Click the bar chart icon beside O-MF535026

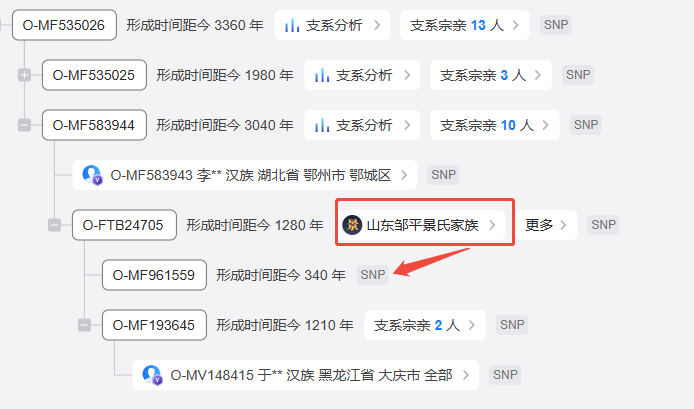tap(292, 25)
